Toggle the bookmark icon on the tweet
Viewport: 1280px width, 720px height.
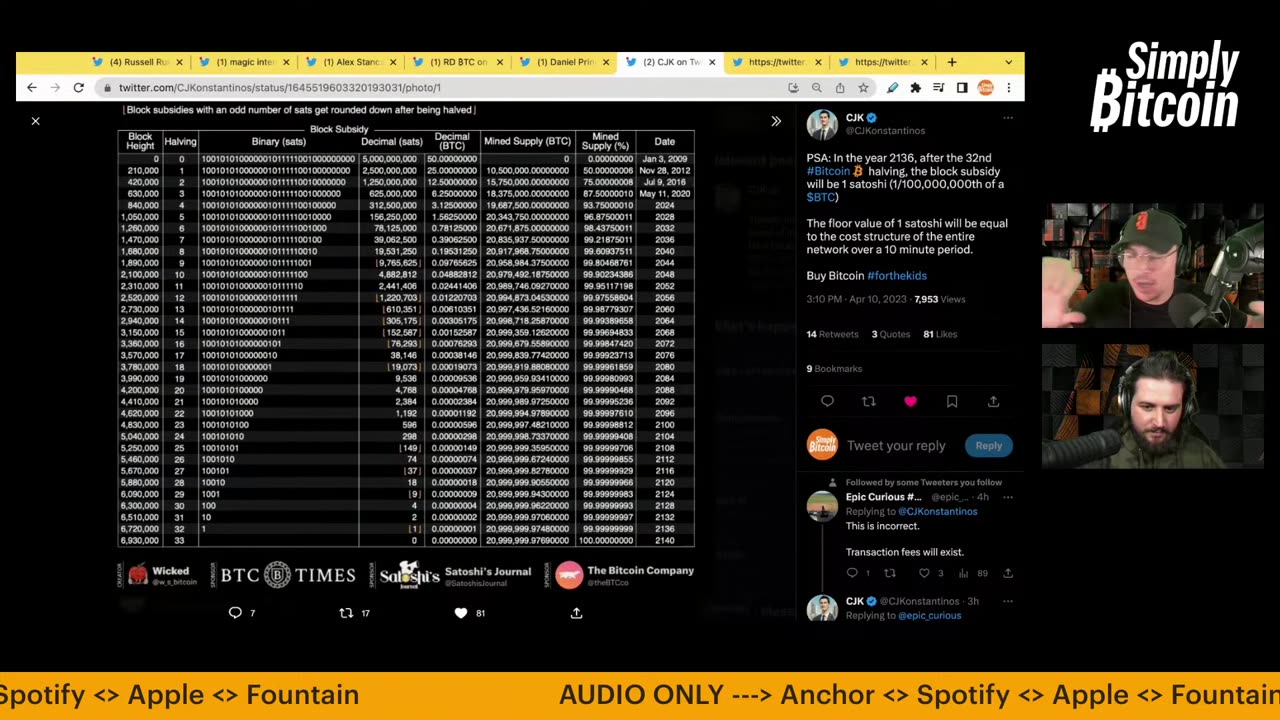pos(952,401)
